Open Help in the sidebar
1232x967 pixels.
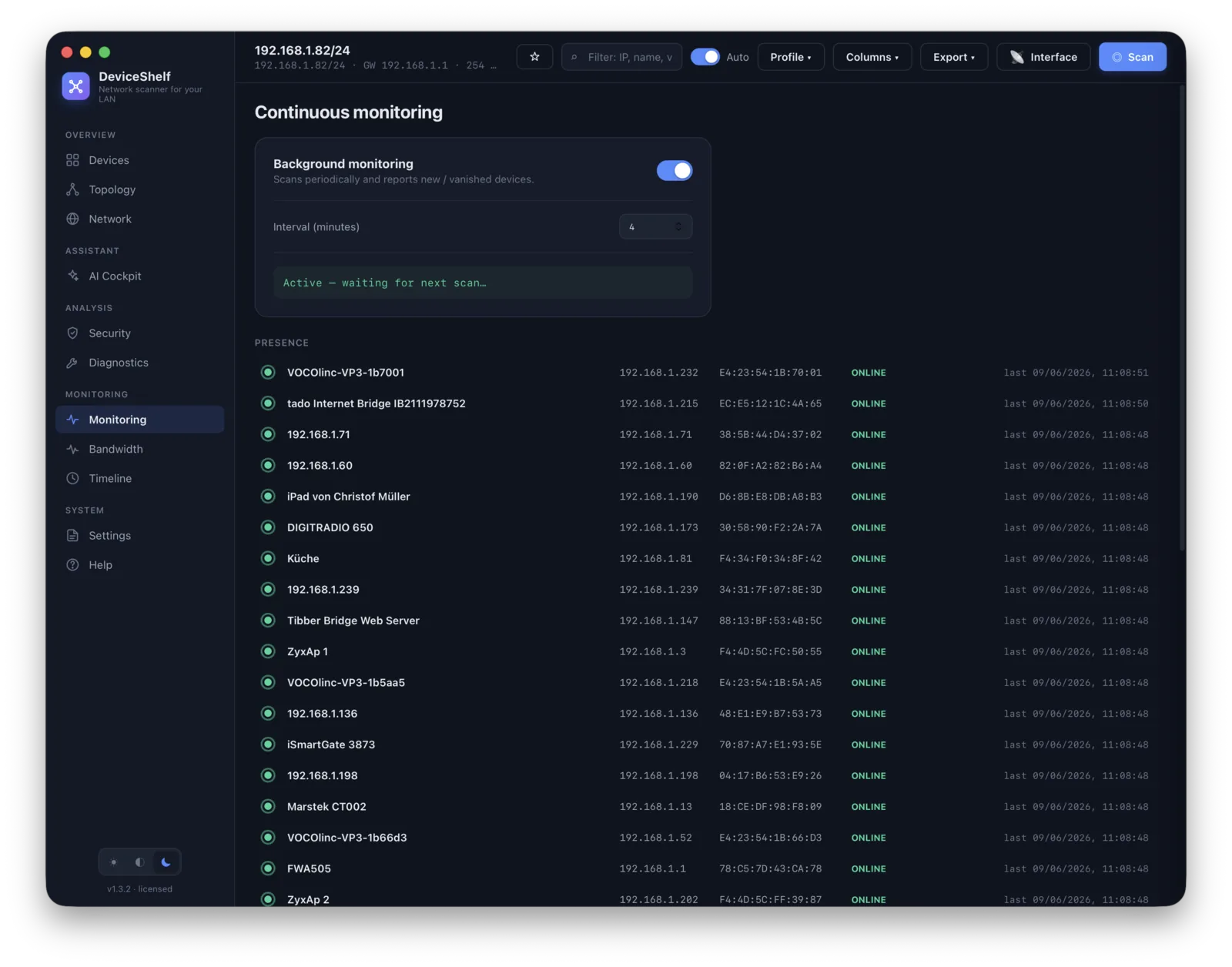click(x=139, y=565)
